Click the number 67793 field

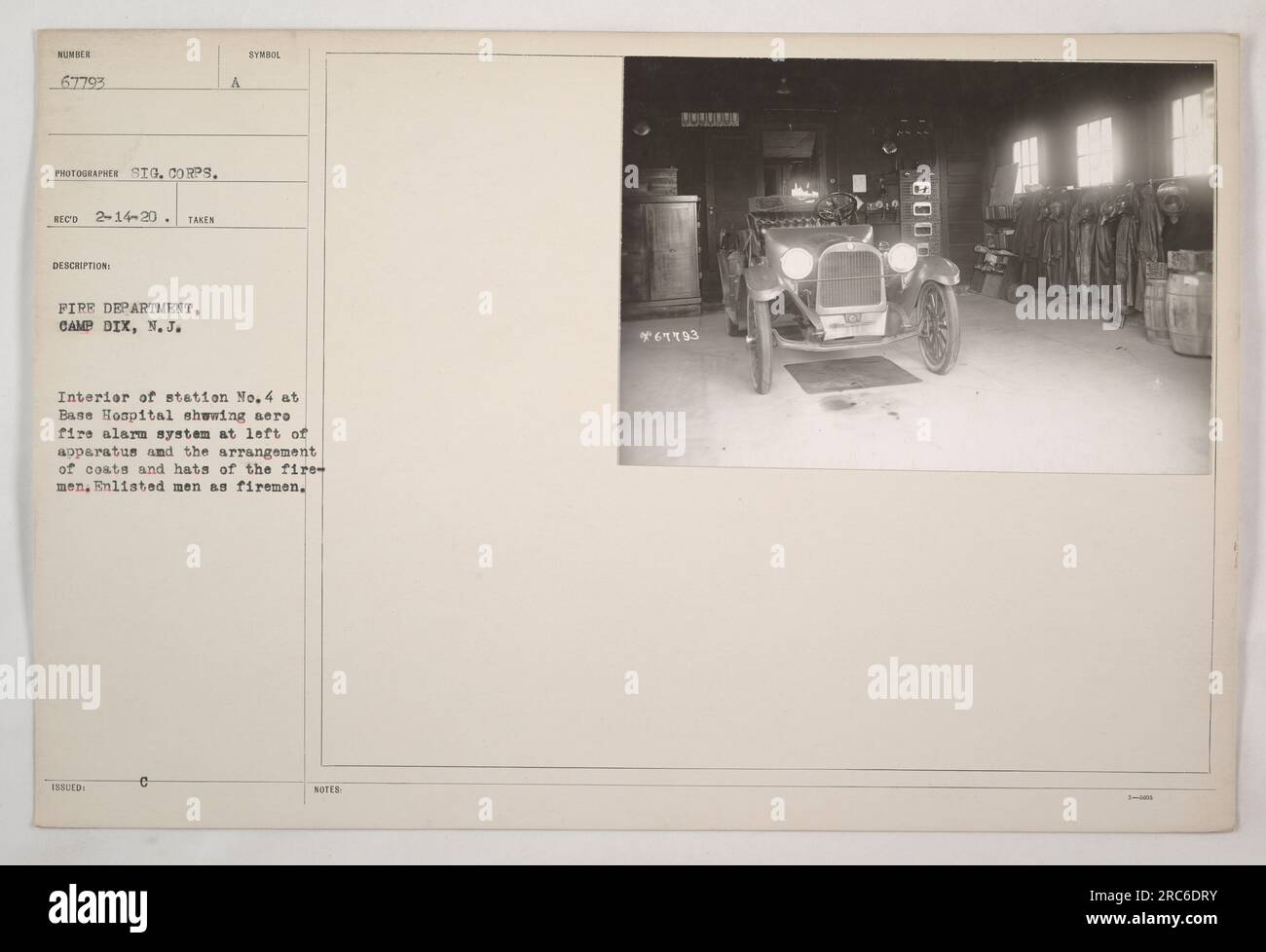89,84
